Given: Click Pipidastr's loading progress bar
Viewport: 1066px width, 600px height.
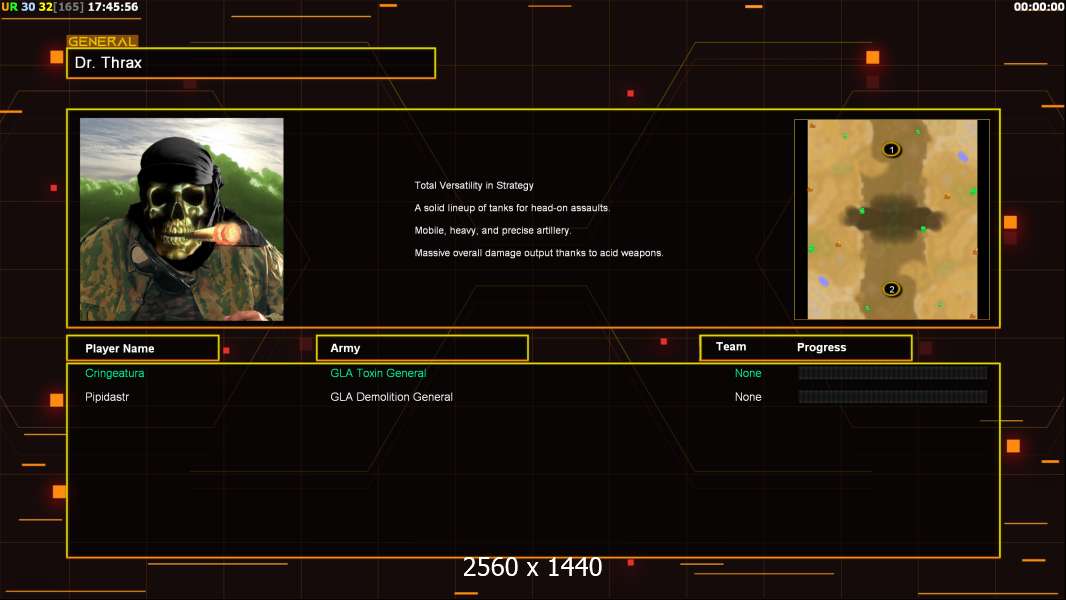Looking at the screenshot, I should (893, 397).
